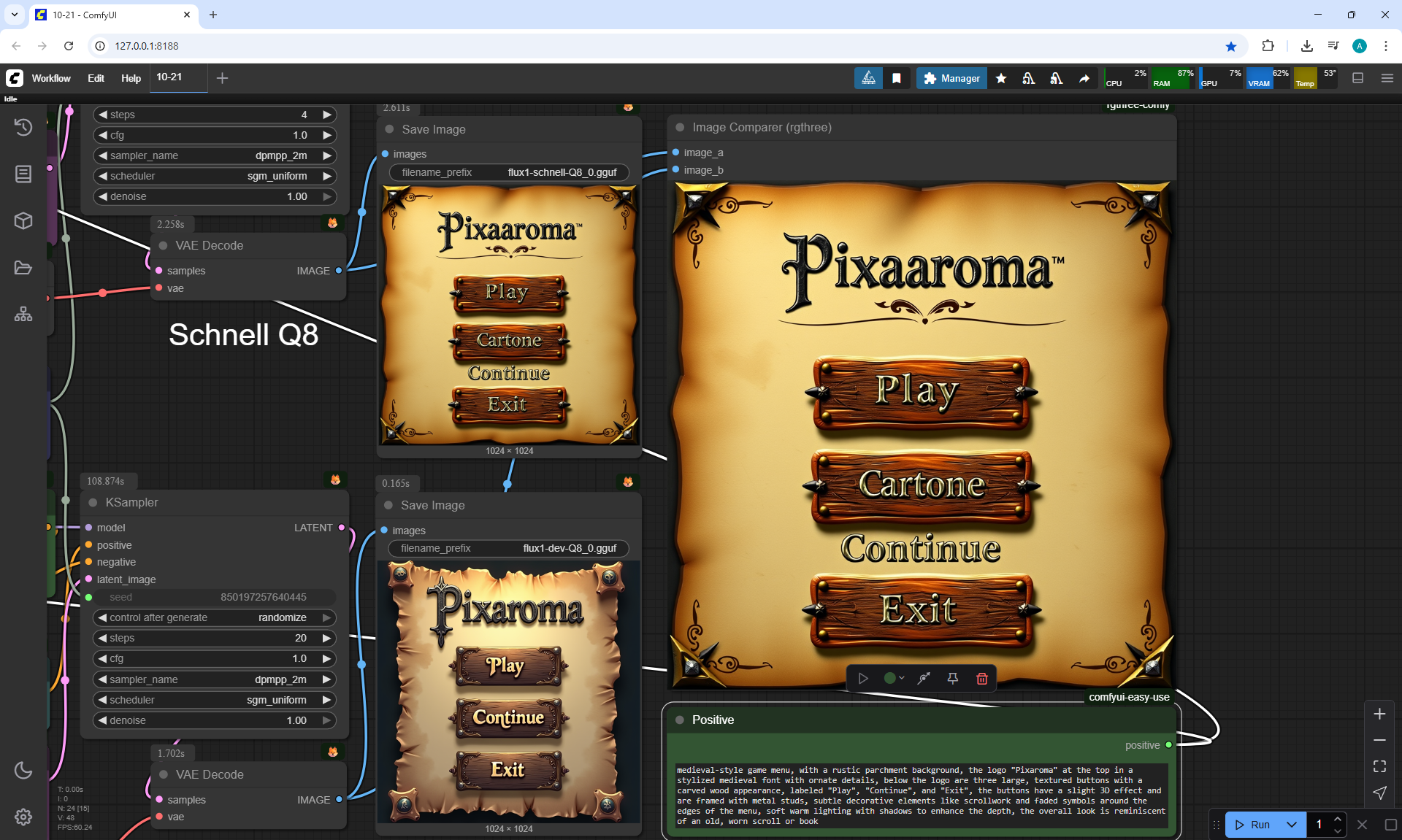Viewport: 1402px width, 840px height.
Task: Click the trash delete icon on node toolbar
Action: coord(981,679)
